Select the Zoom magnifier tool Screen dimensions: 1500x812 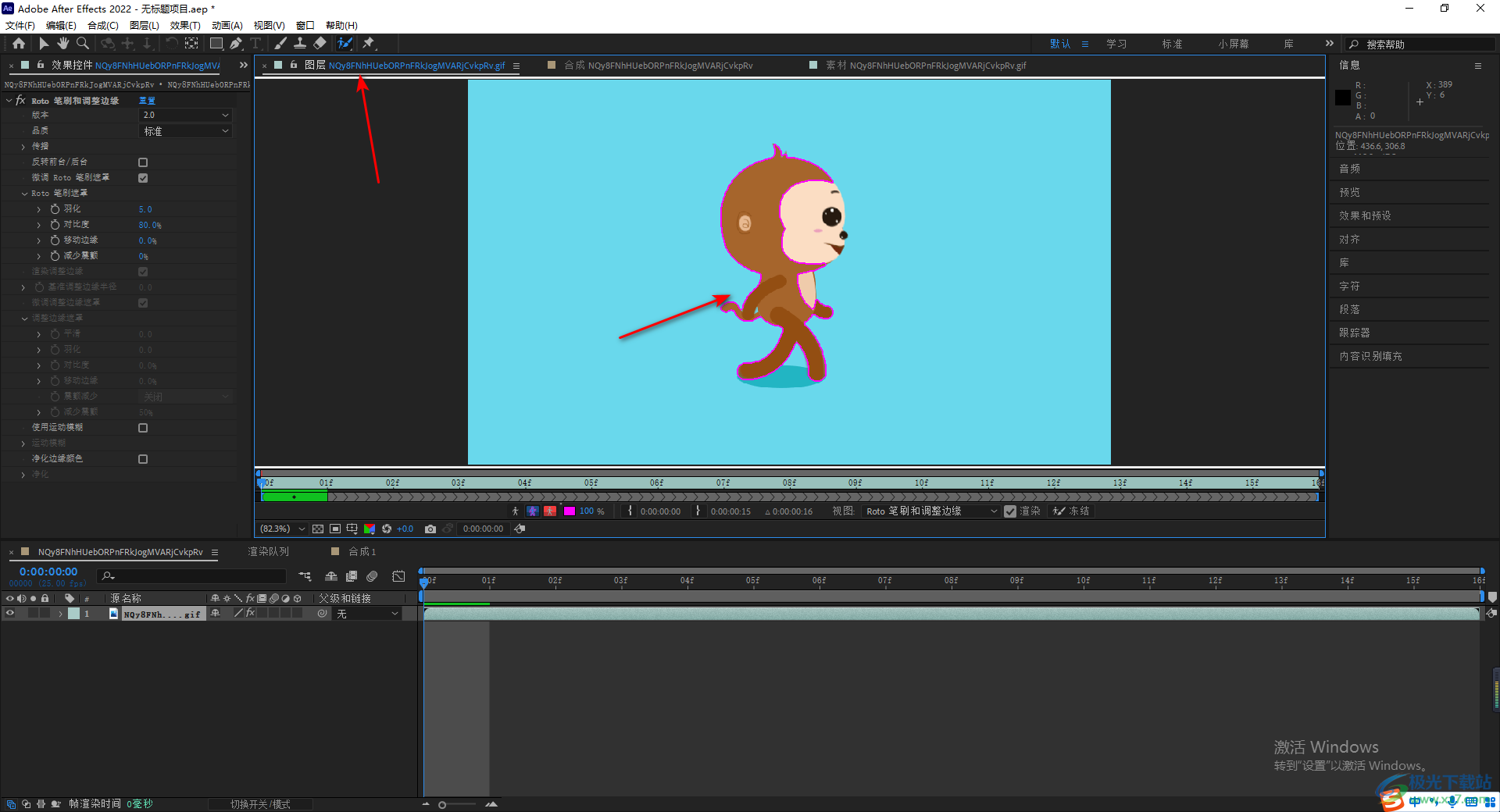click(83, 44)
